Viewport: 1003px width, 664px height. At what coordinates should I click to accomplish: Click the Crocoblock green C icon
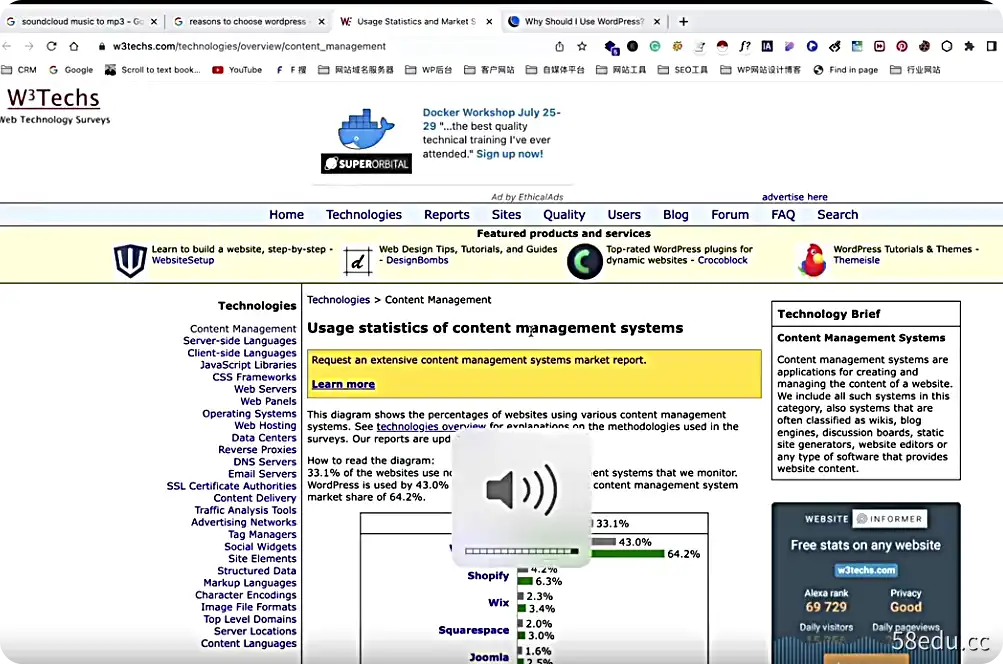point(585,261)
